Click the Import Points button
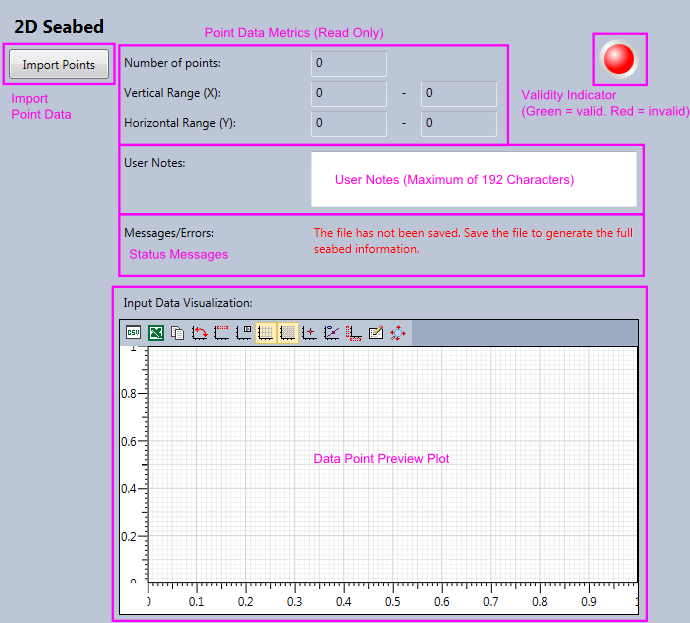 pos(59,64)
